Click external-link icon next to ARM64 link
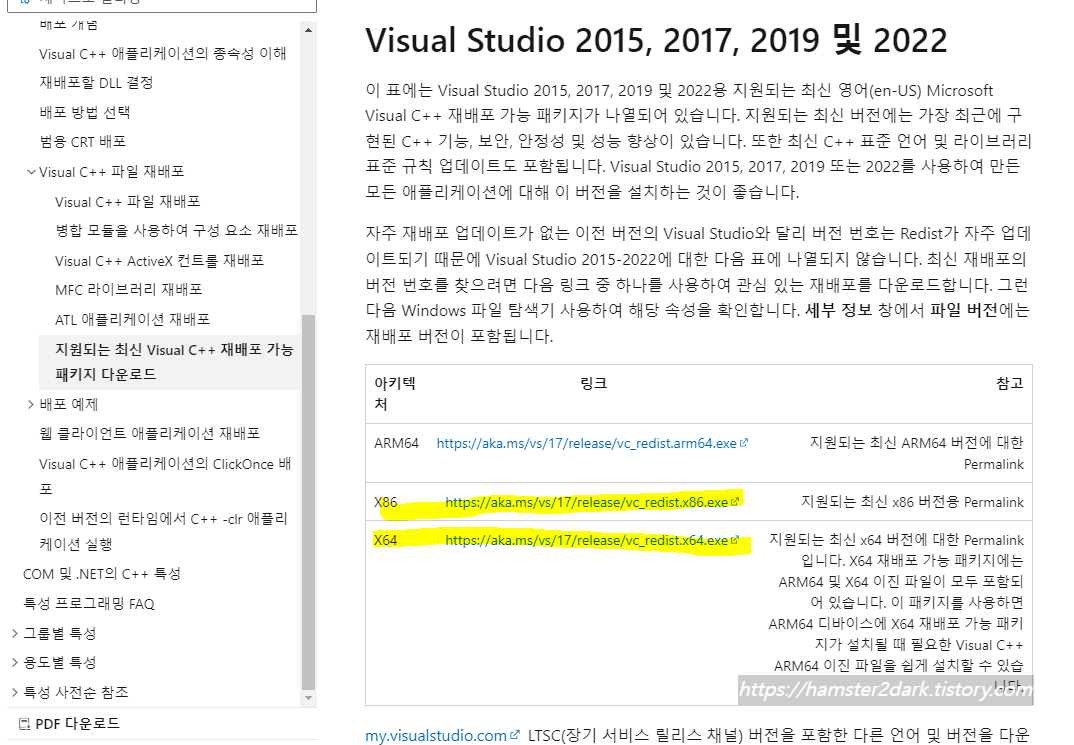 click(x=744, y=443)
